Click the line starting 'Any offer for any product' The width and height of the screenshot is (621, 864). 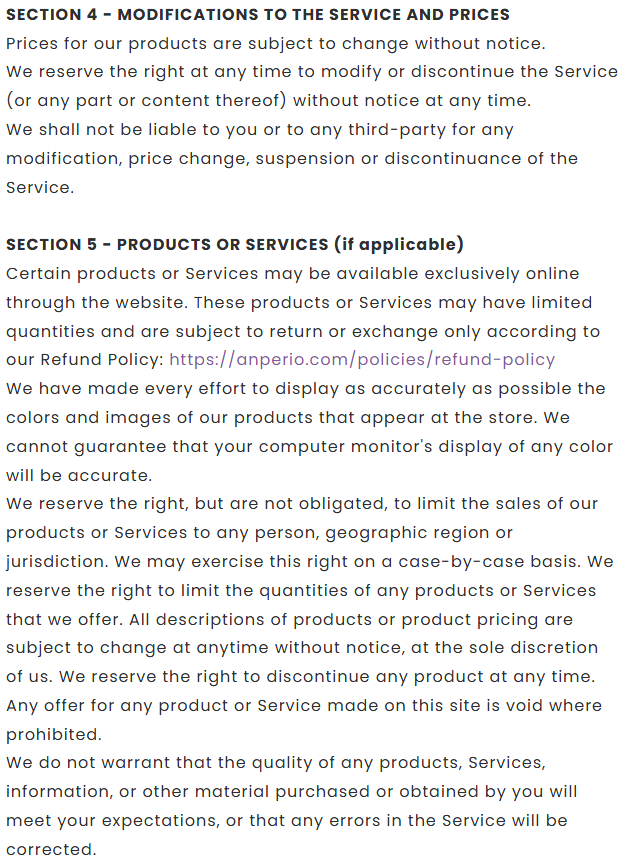click(304, 706)
